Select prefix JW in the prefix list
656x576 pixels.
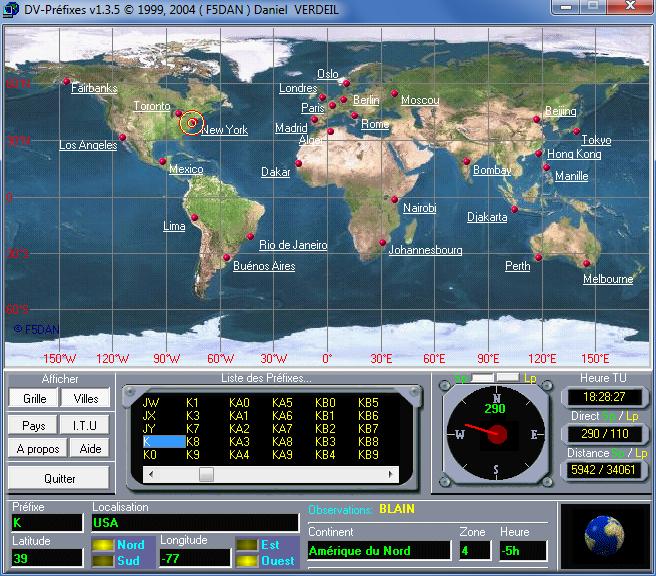click(151, 402)
